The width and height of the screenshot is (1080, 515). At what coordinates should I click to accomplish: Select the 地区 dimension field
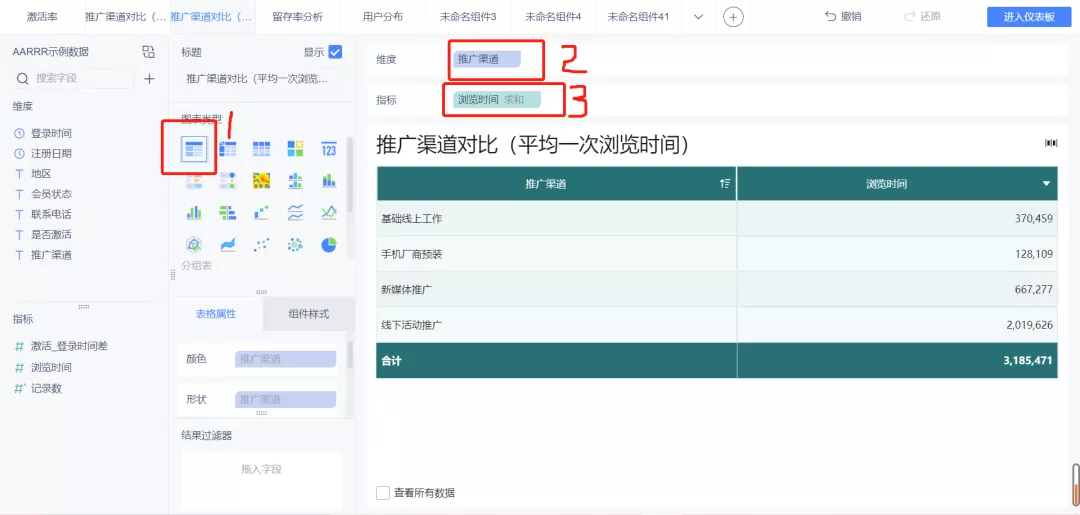[x=41, y=174]
